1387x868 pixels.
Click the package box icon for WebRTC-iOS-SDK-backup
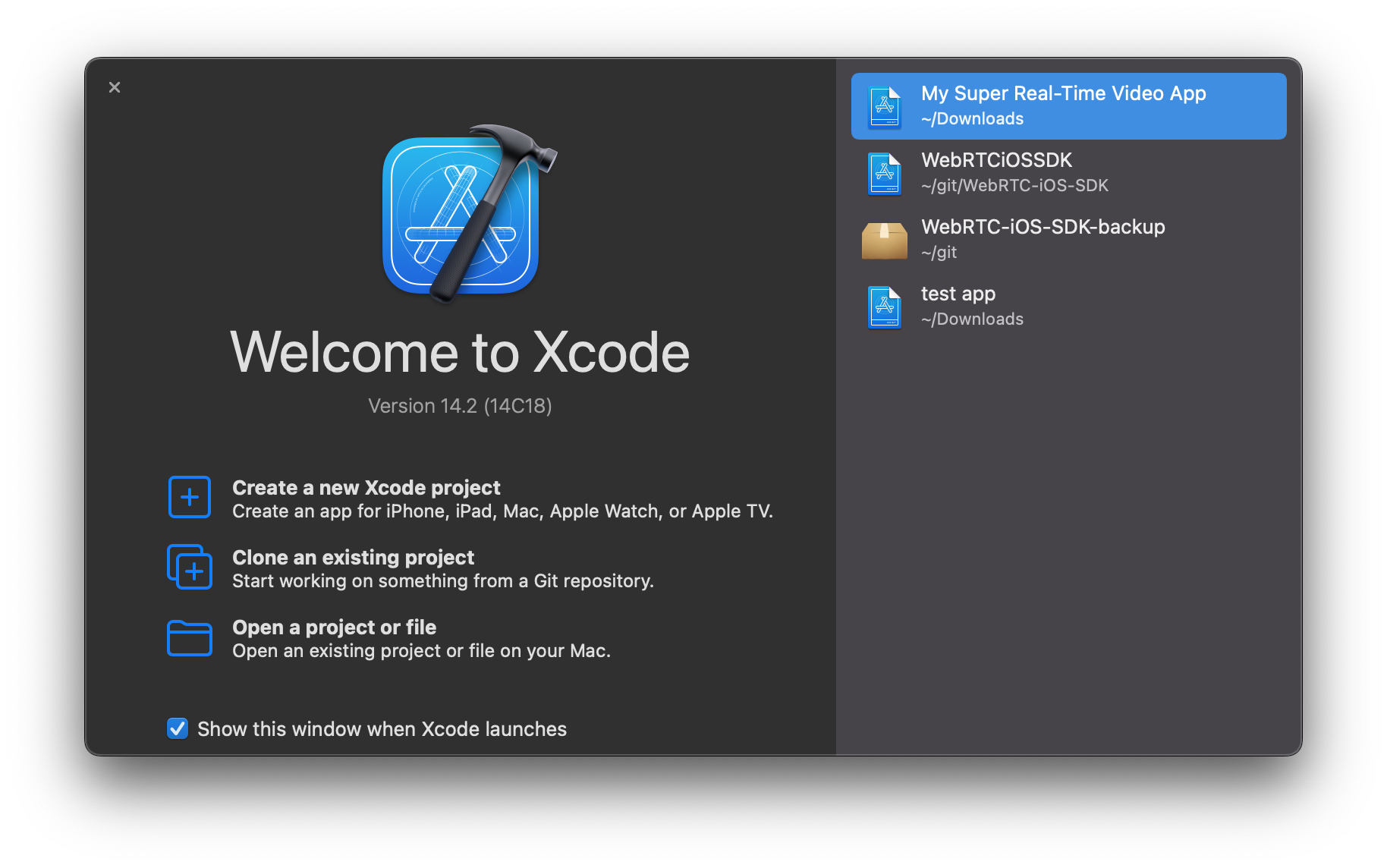[x=885, y=241]
